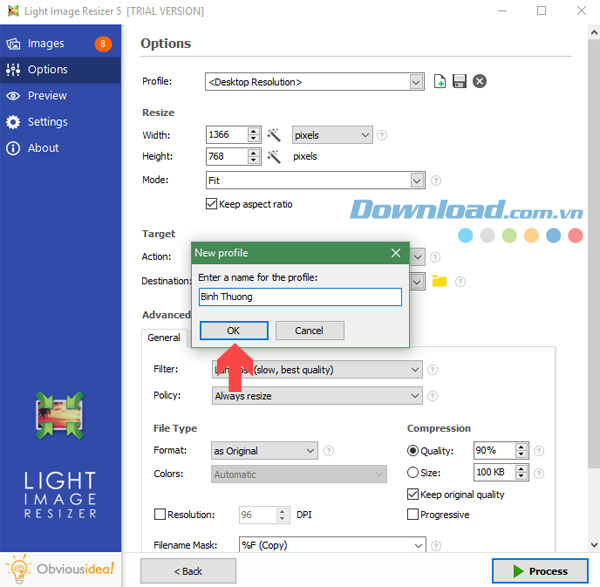Image resolution: width=600 pixels, height=587 pixels.
Task: Click the vertical scrollbar down arrow
Action: 594,544
